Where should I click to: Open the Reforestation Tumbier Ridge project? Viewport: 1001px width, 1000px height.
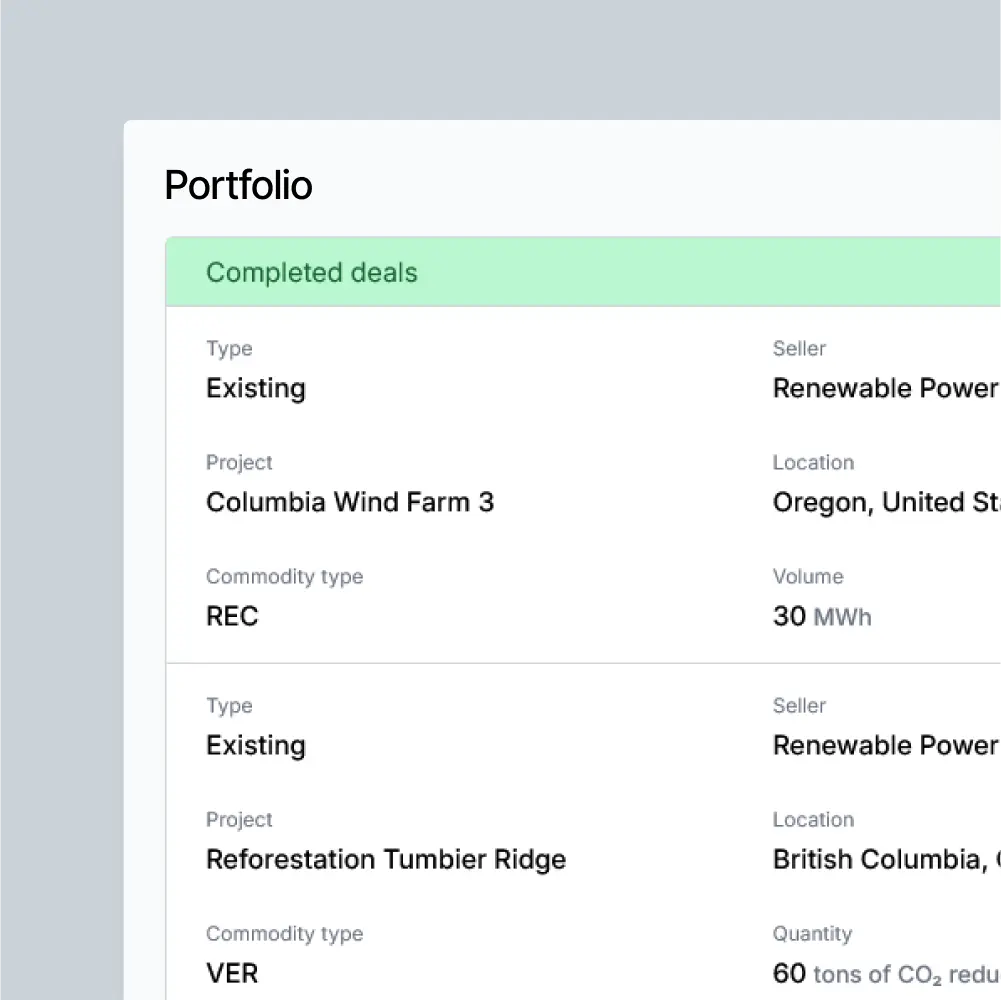386,859
